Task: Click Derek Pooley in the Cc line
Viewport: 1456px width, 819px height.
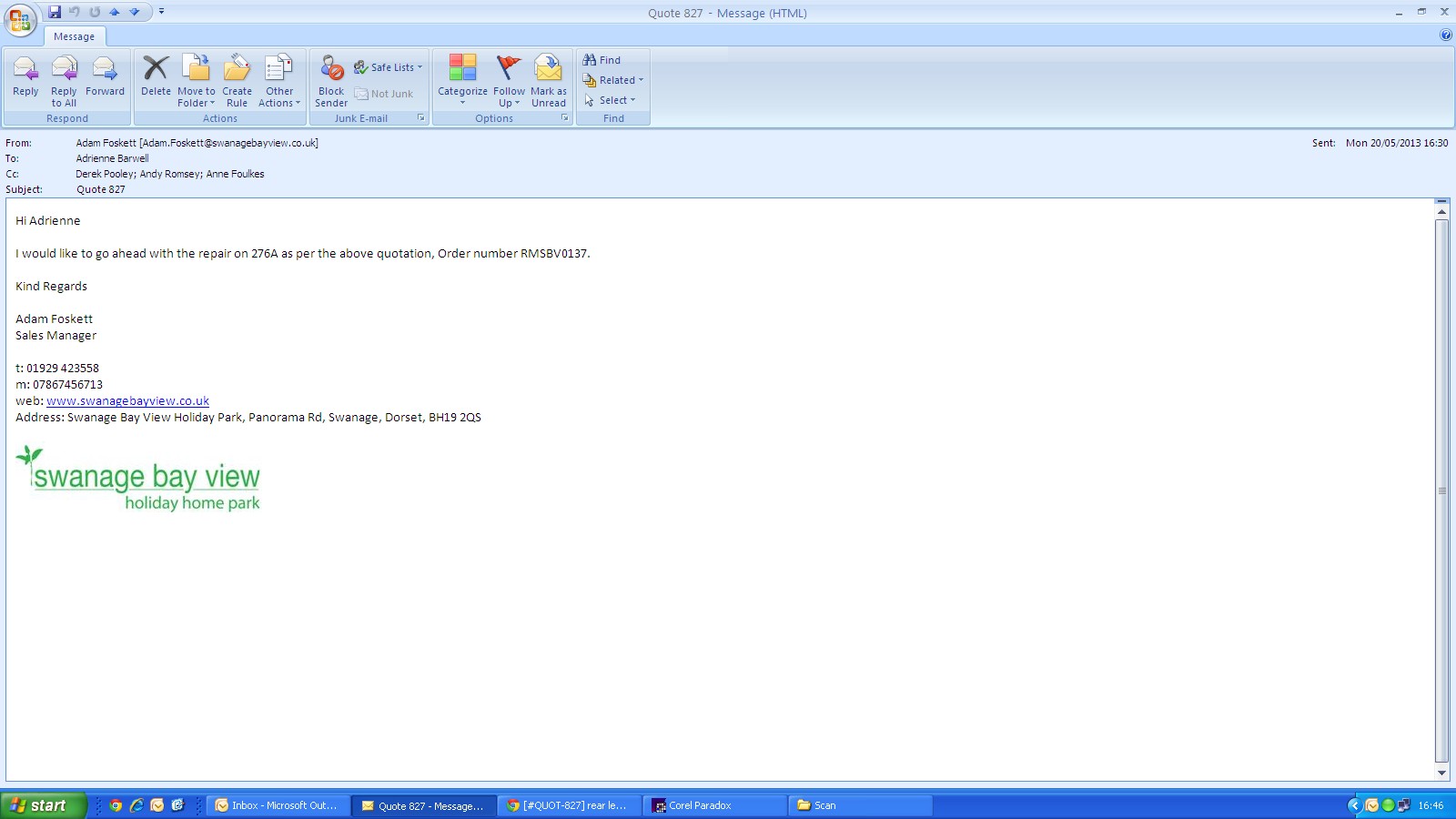Action: (x=105, y=174)
